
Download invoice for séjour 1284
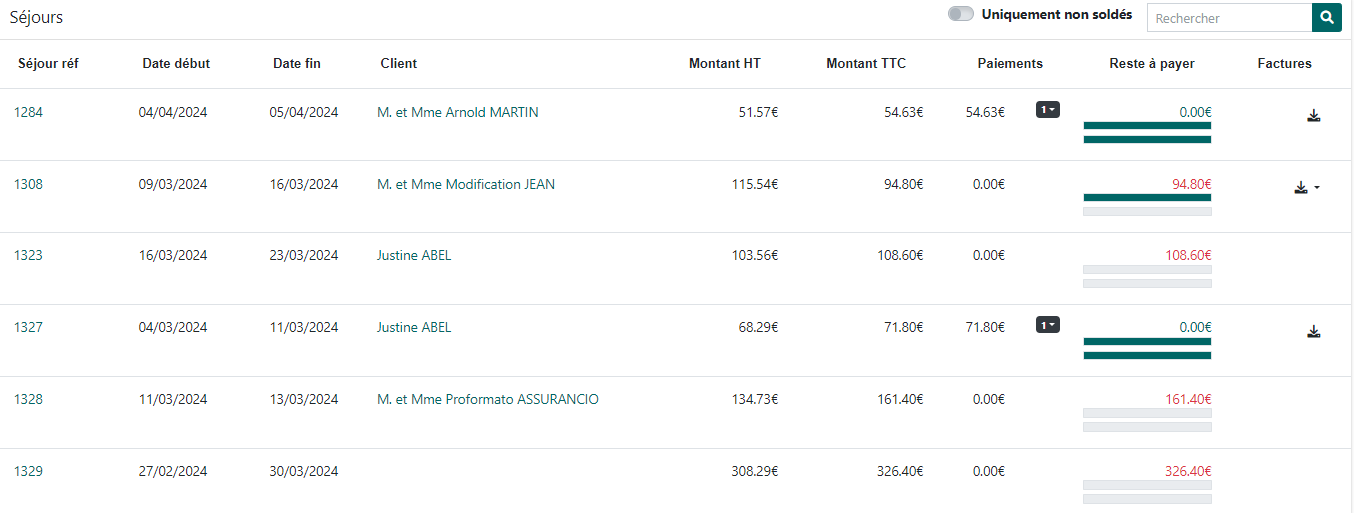[x=1314, y=115]
